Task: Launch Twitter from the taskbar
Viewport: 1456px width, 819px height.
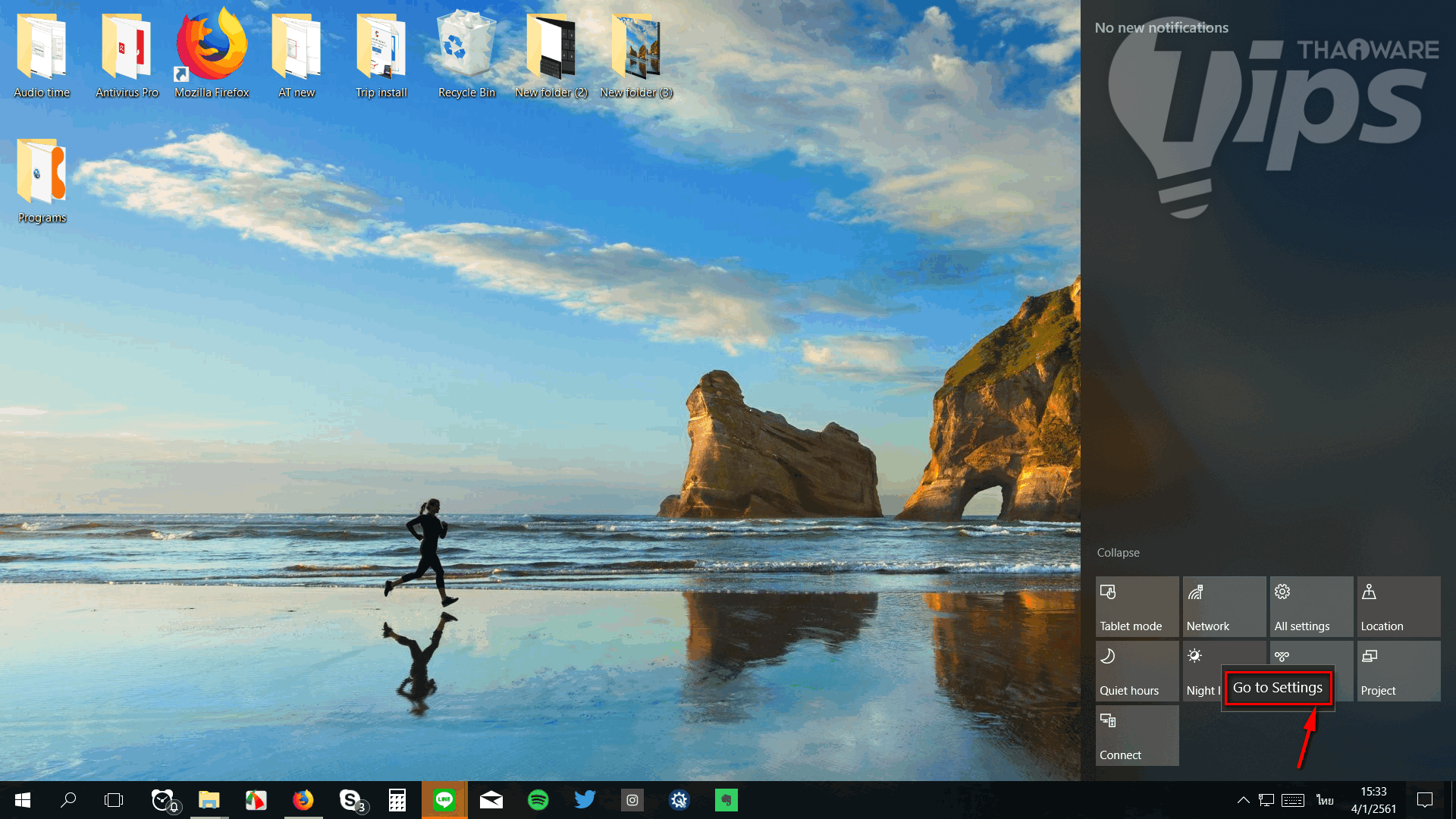Action: pyautogui.click(x=585, y=800)
